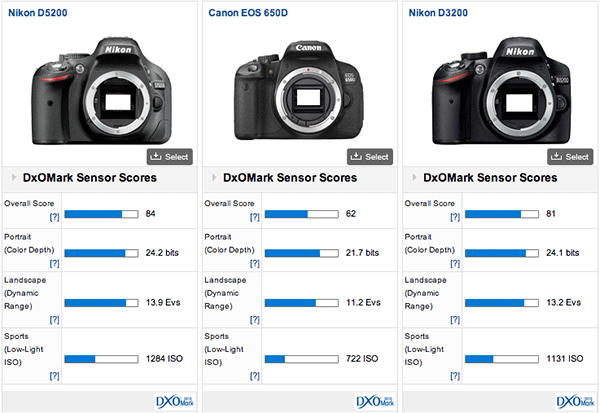Viewport: 600px width, 413px height.
Task: Click the DxOMark logo under Nikon D5200
Action: point(175,402)
